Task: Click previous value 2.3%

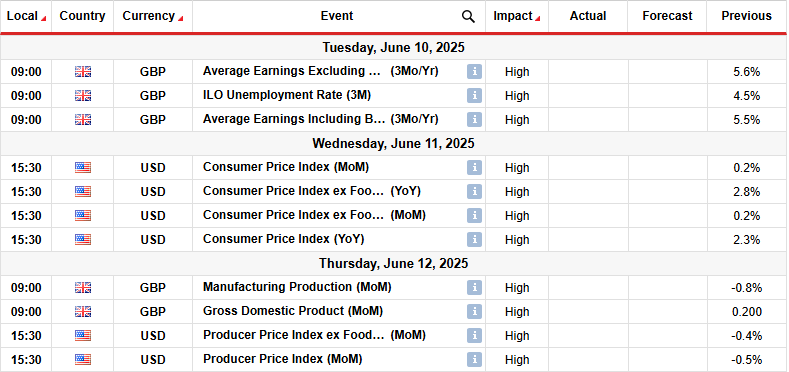Action: tap(747, 240)
